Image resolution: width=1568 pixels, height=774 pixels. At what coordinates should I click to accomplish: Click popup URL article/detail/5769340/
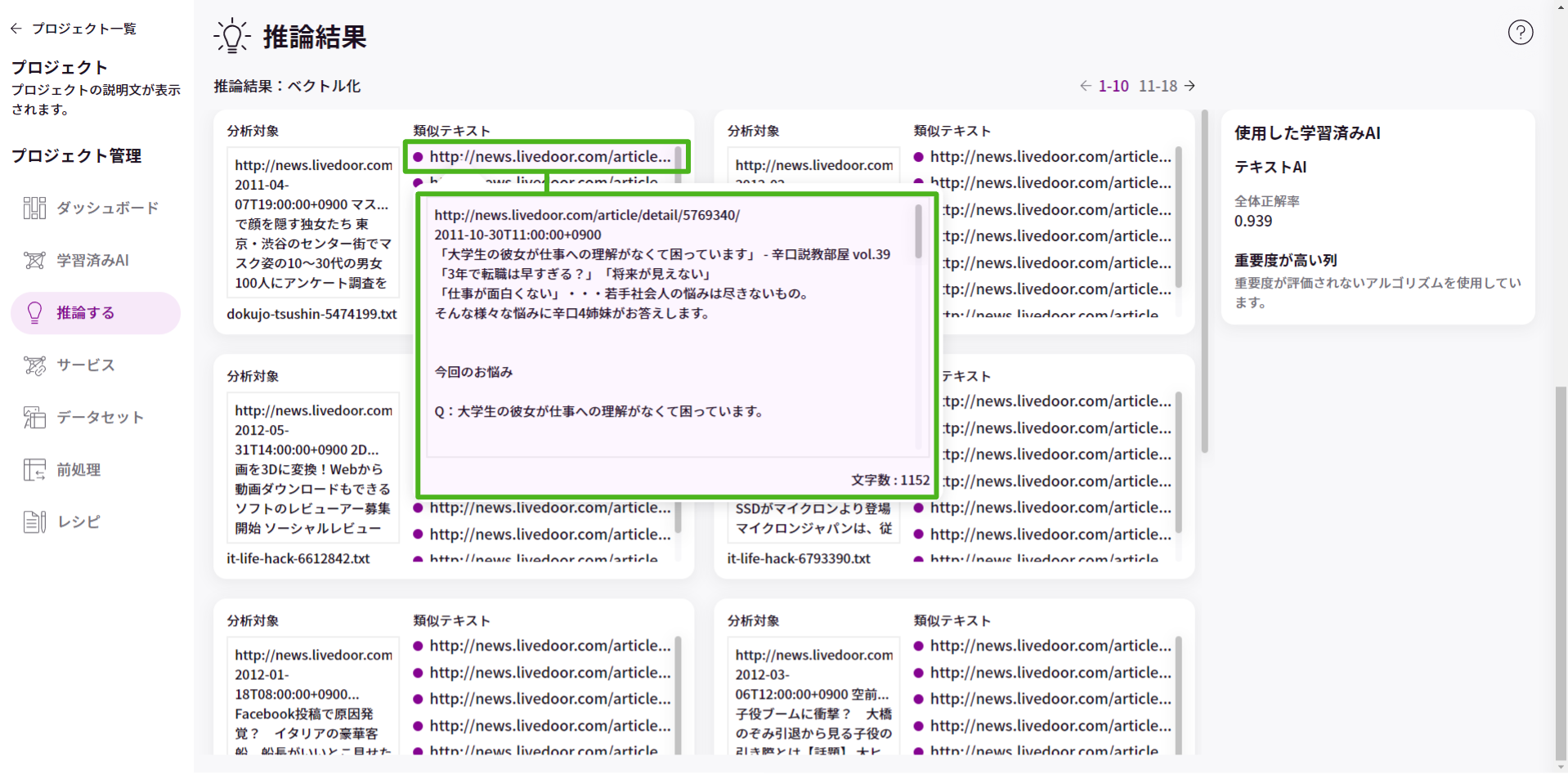click(x=587, y=215)
